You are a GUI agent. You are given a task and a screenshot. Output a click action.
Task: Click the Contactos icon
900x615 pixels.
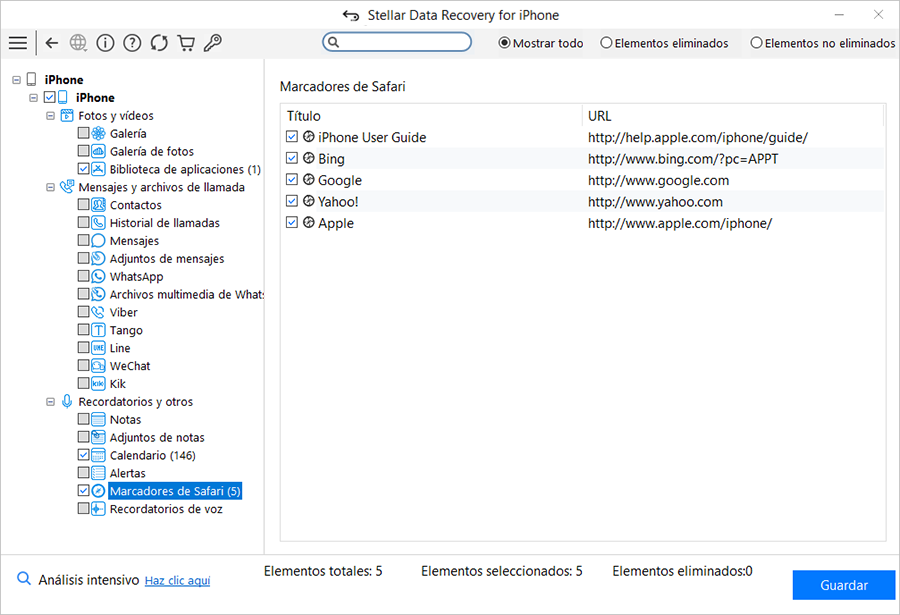(99, 204)
